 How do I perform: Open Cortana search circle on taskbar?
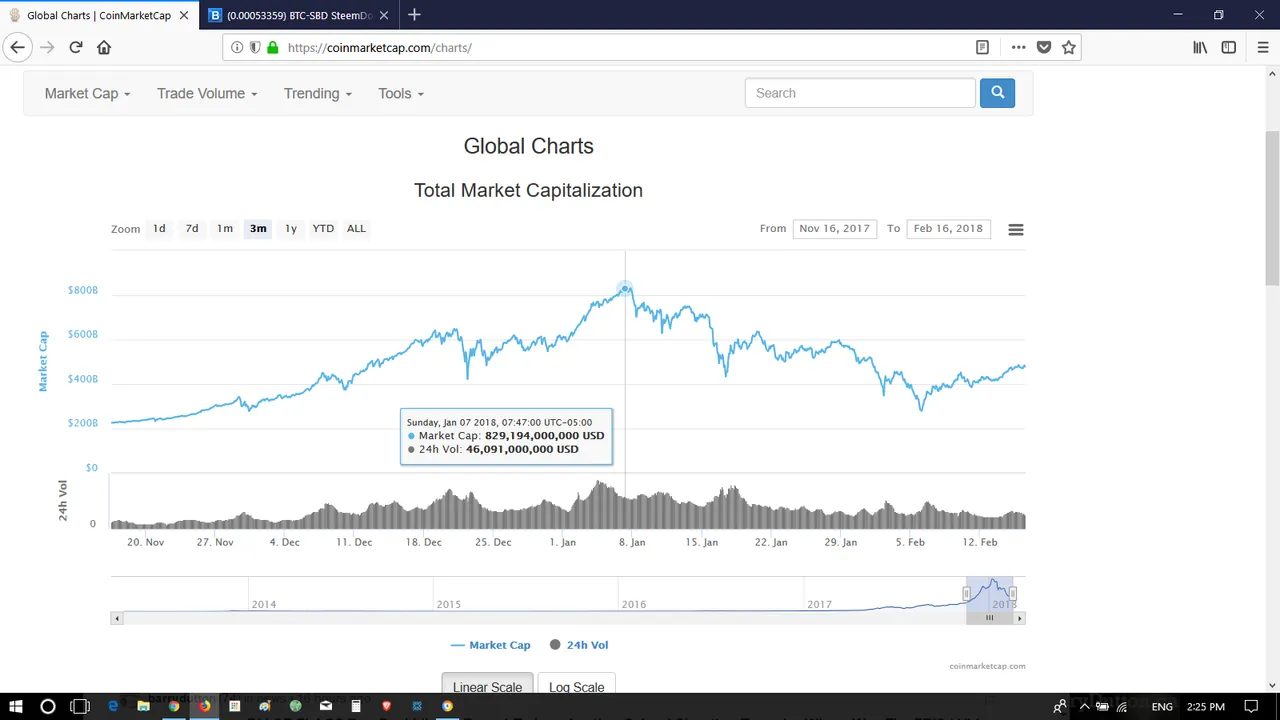48,706
